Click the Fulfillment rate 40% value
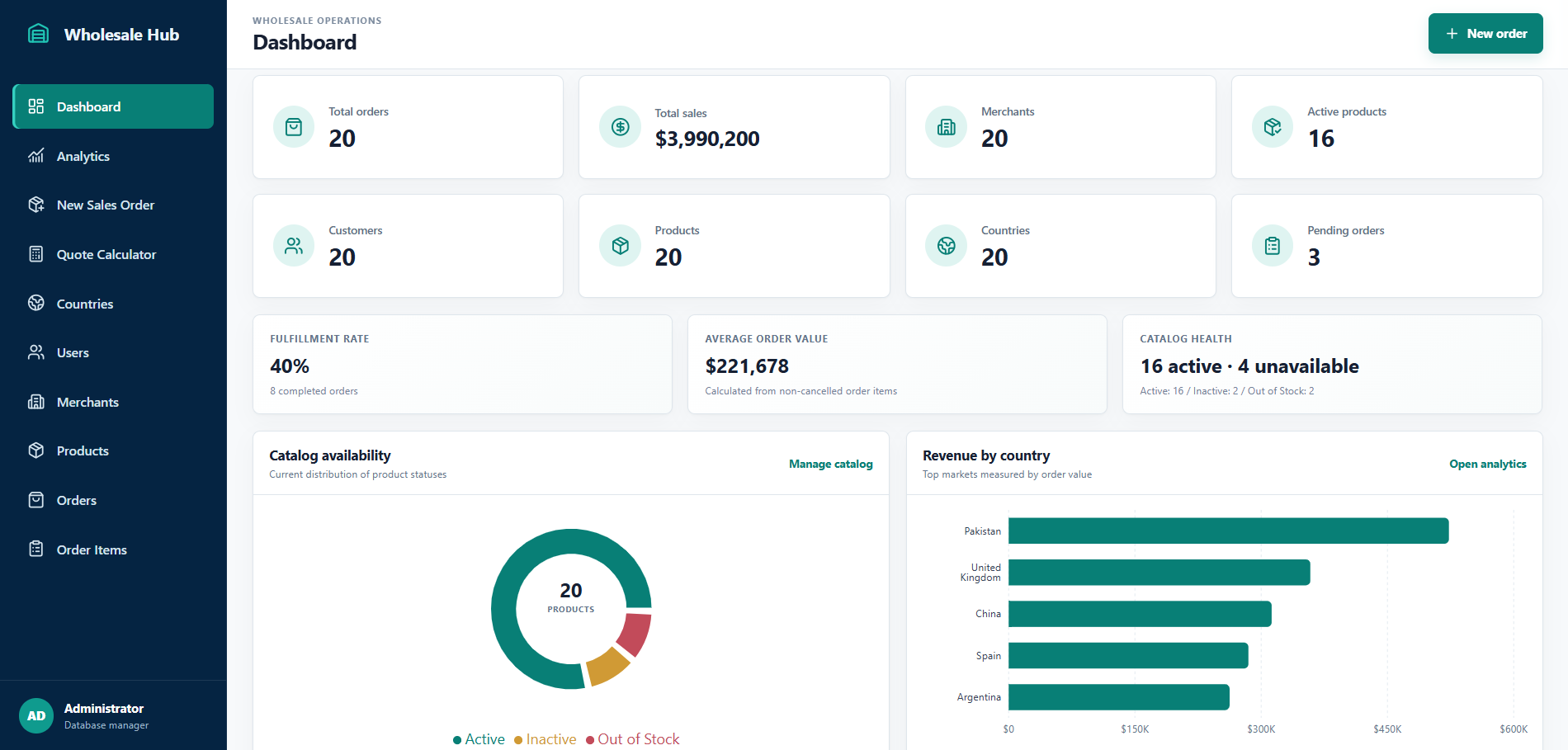The image size is (1568, 750). pos(290,366)
